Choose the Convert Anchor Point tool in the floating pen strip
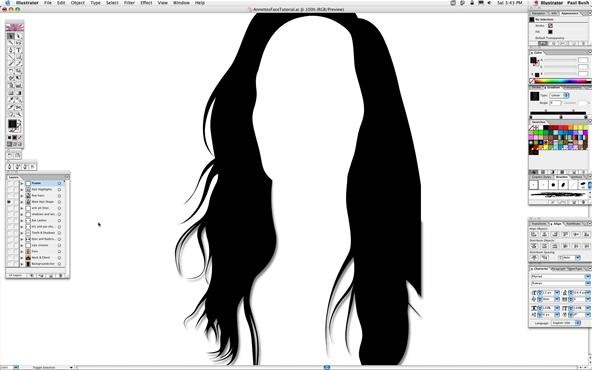The height and width of the screenshot is (370, 592). [33, 166]
